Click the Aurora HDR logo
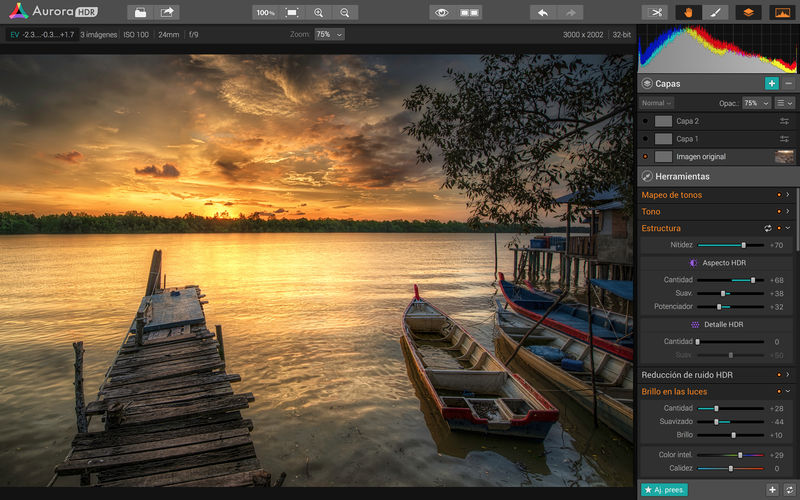Viewport: 800px width, 500px height. coord(54,11)
